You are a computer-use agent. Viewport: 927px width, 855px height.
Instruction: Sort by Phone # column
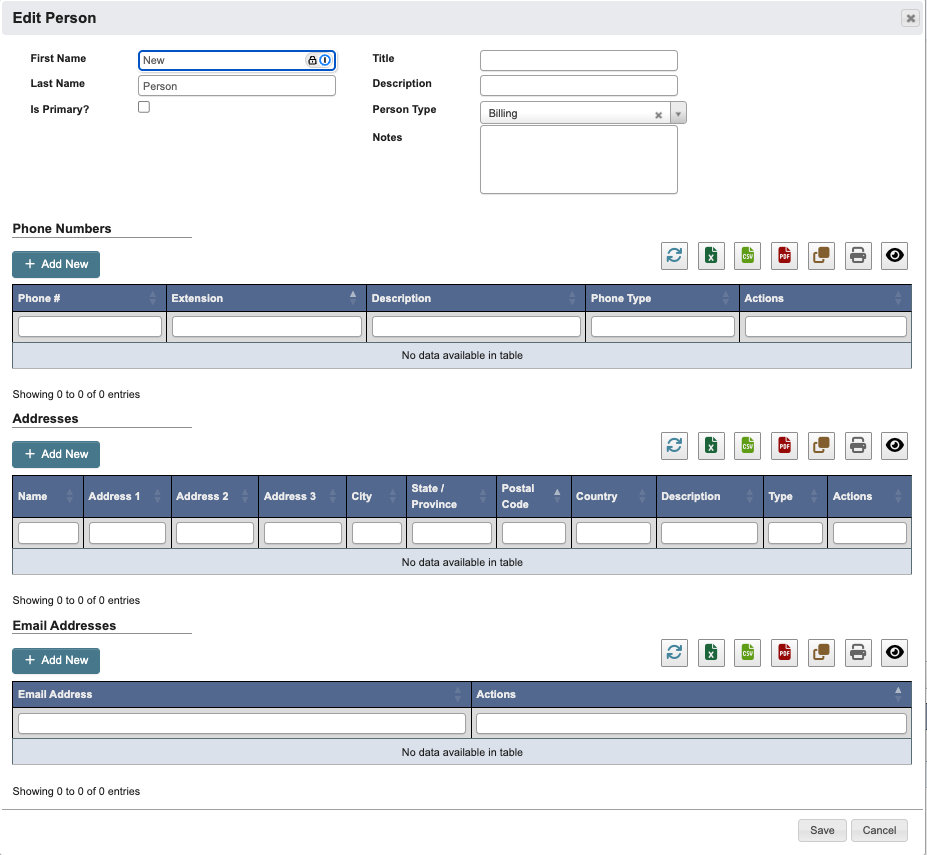(x=89, y=298)
